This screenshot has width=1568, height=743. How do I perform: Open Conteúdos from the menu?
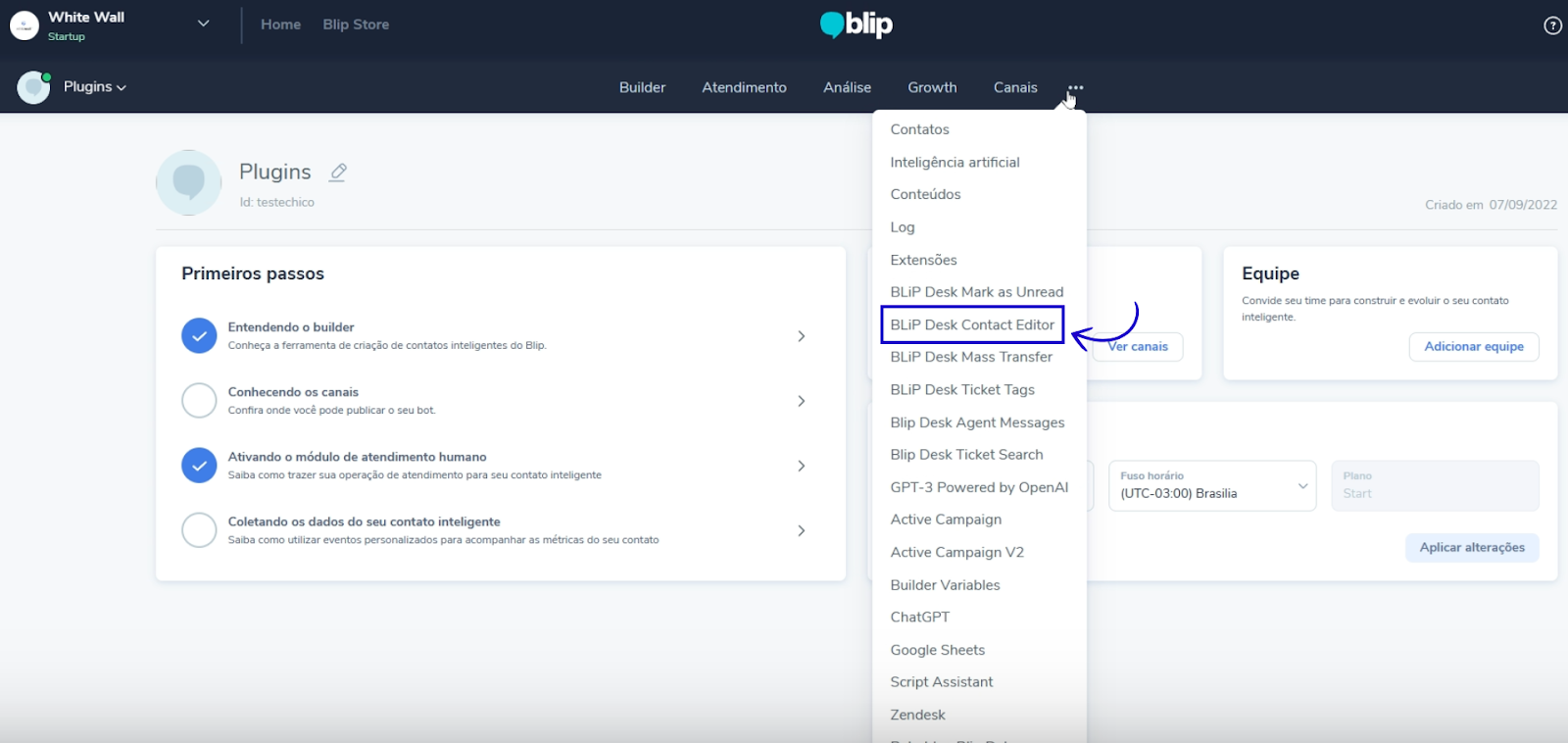tap(925, 194)
